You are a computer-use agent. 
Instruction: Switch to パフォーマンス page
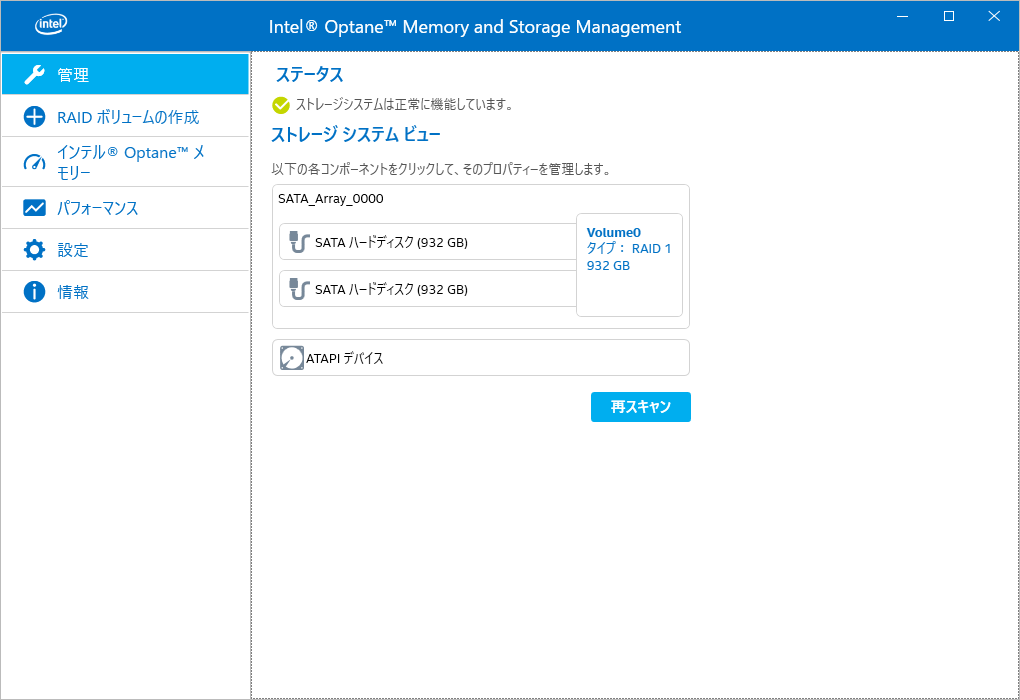click(126, 208)
